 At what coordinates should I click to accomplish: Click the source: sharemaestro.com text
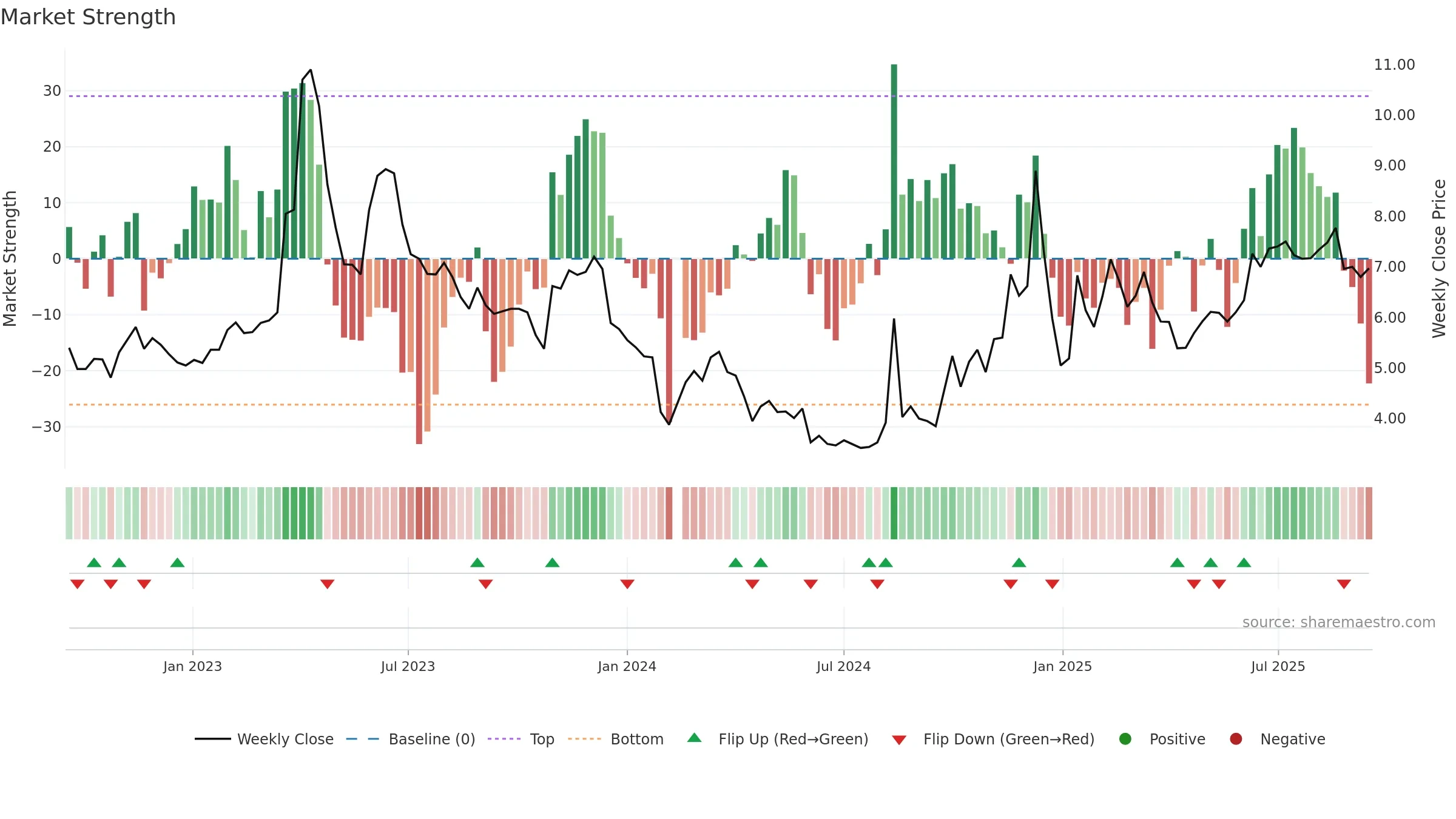pos(1339,622)
